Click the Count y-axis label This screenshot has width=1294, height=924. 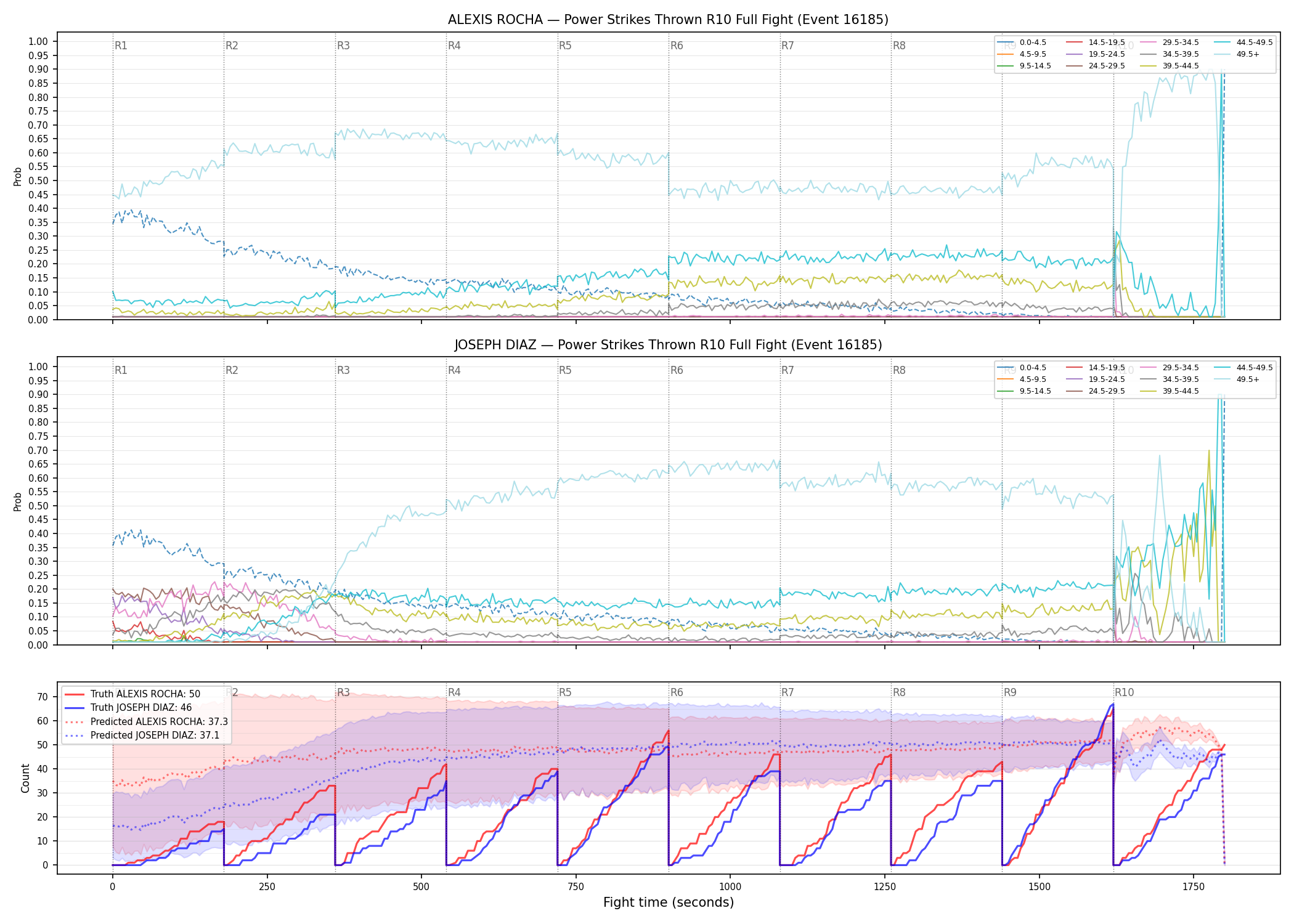click(x=25, y=778)
